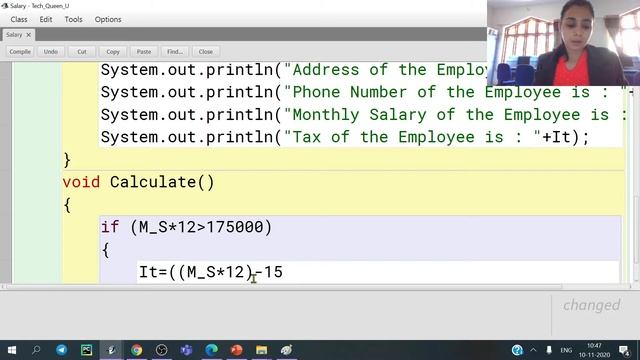This screenshot has height=360, width=640.
Task: Click the Copy button
Action: (113, 52)
